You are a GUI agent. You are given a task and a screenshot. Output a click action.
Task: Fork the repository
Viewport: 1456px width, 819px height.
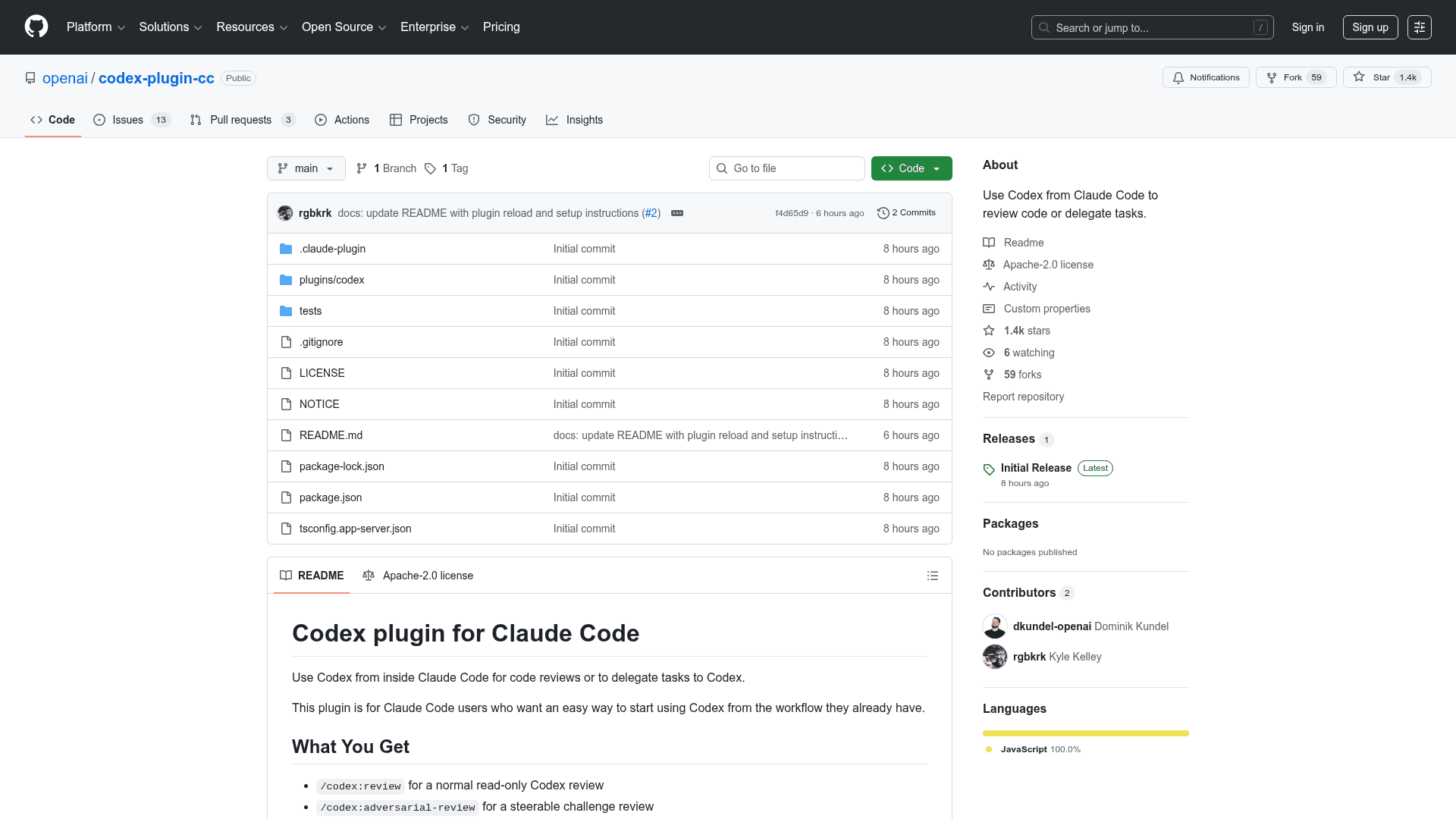coord(1294,77)
